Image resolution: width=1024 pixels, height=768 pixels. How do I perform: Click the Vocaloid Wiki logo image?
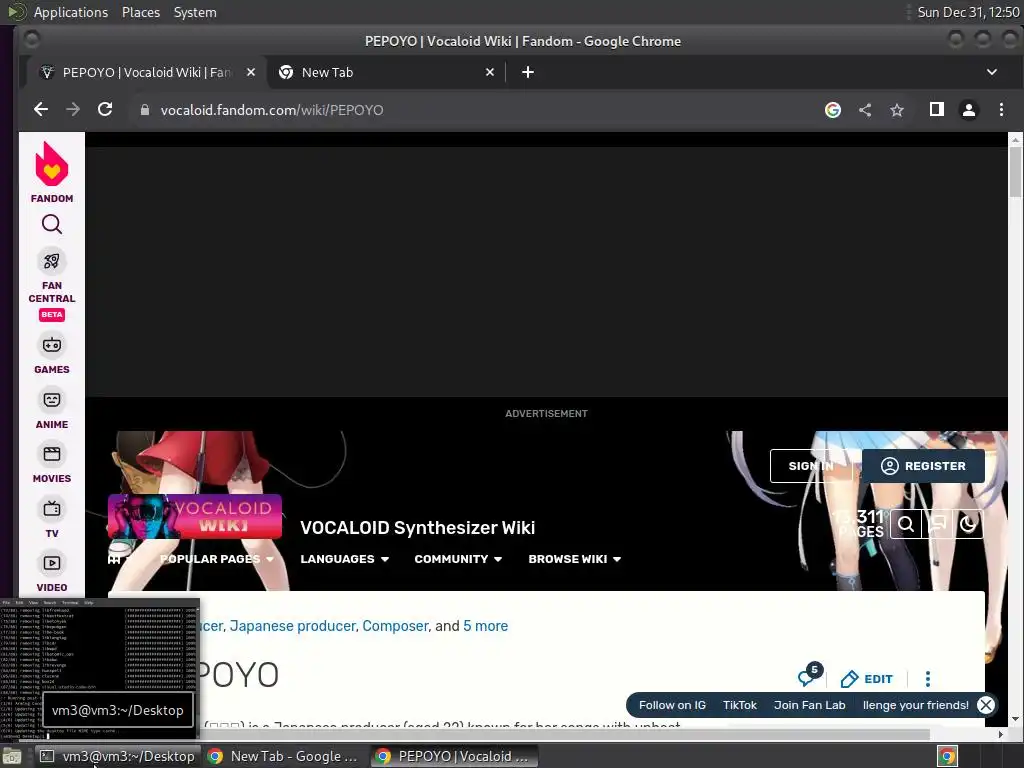tap(195, 517)
